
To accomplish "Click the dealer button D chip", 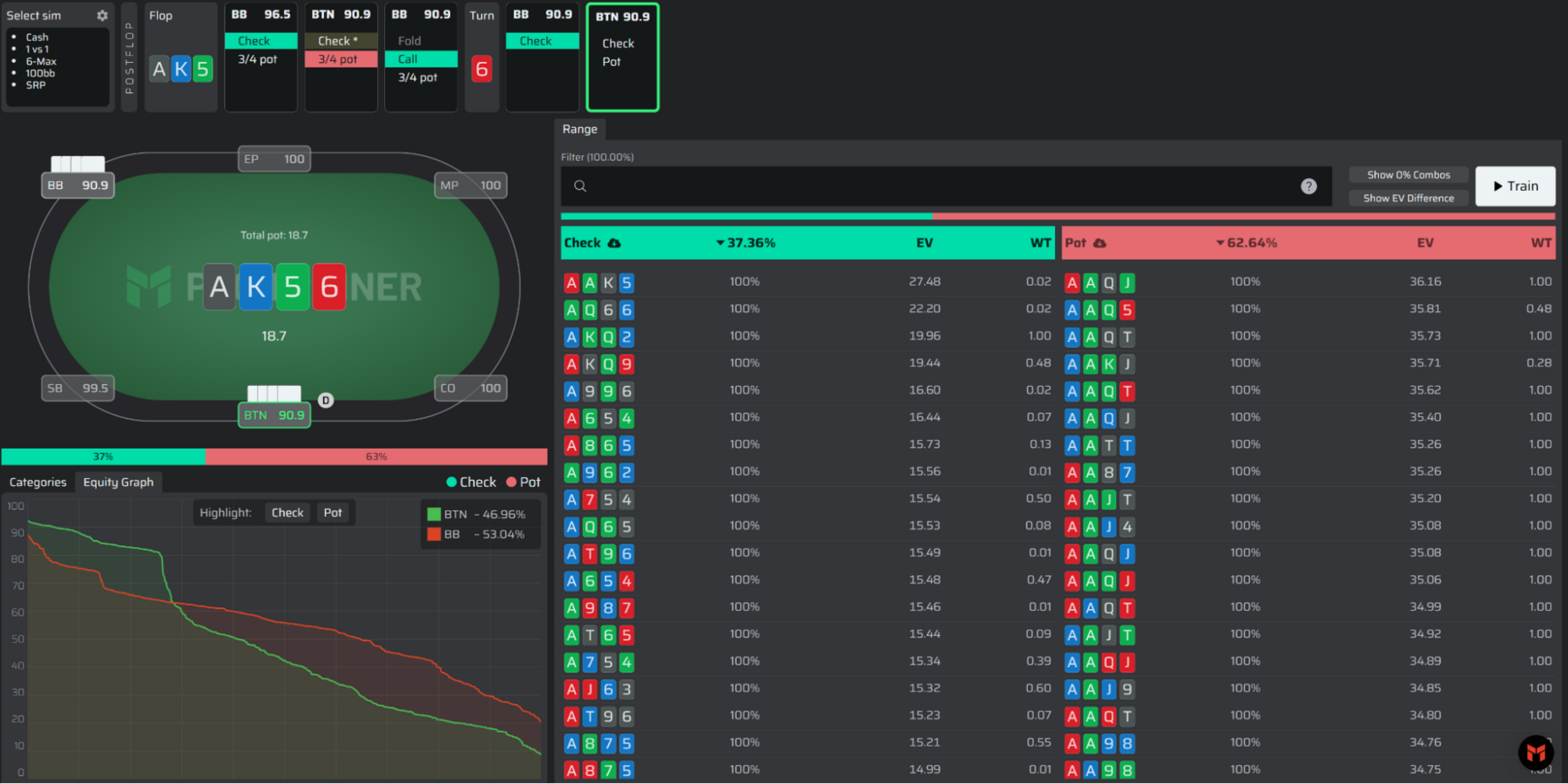I will tap(326, 401).
